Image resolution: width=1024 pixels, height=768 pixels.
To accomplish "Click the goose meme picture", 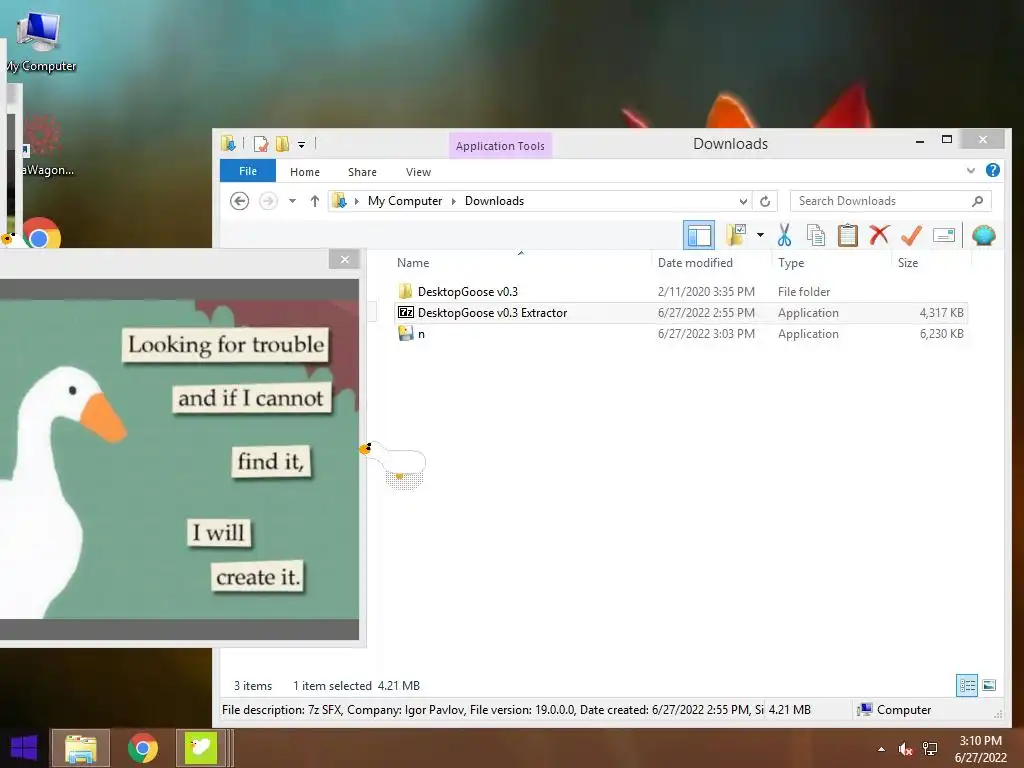I will pyautogui.click(x=179, y=459).
